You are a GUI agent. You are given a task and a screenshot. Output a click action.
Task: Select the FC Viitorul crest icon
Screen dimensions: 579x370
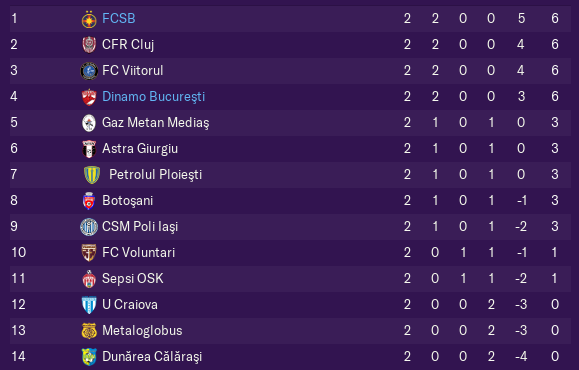(89, 71)
